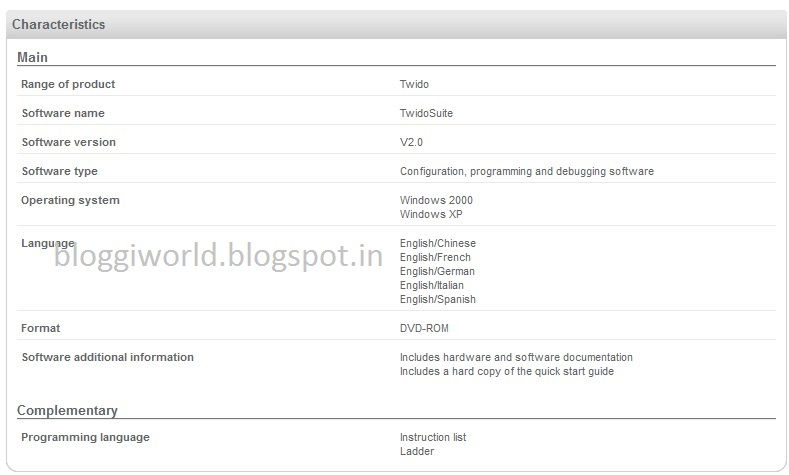The height and width of the screenshot is (475, 789).
Task: Select the Windows XP entry
Action: coord(431,214)
